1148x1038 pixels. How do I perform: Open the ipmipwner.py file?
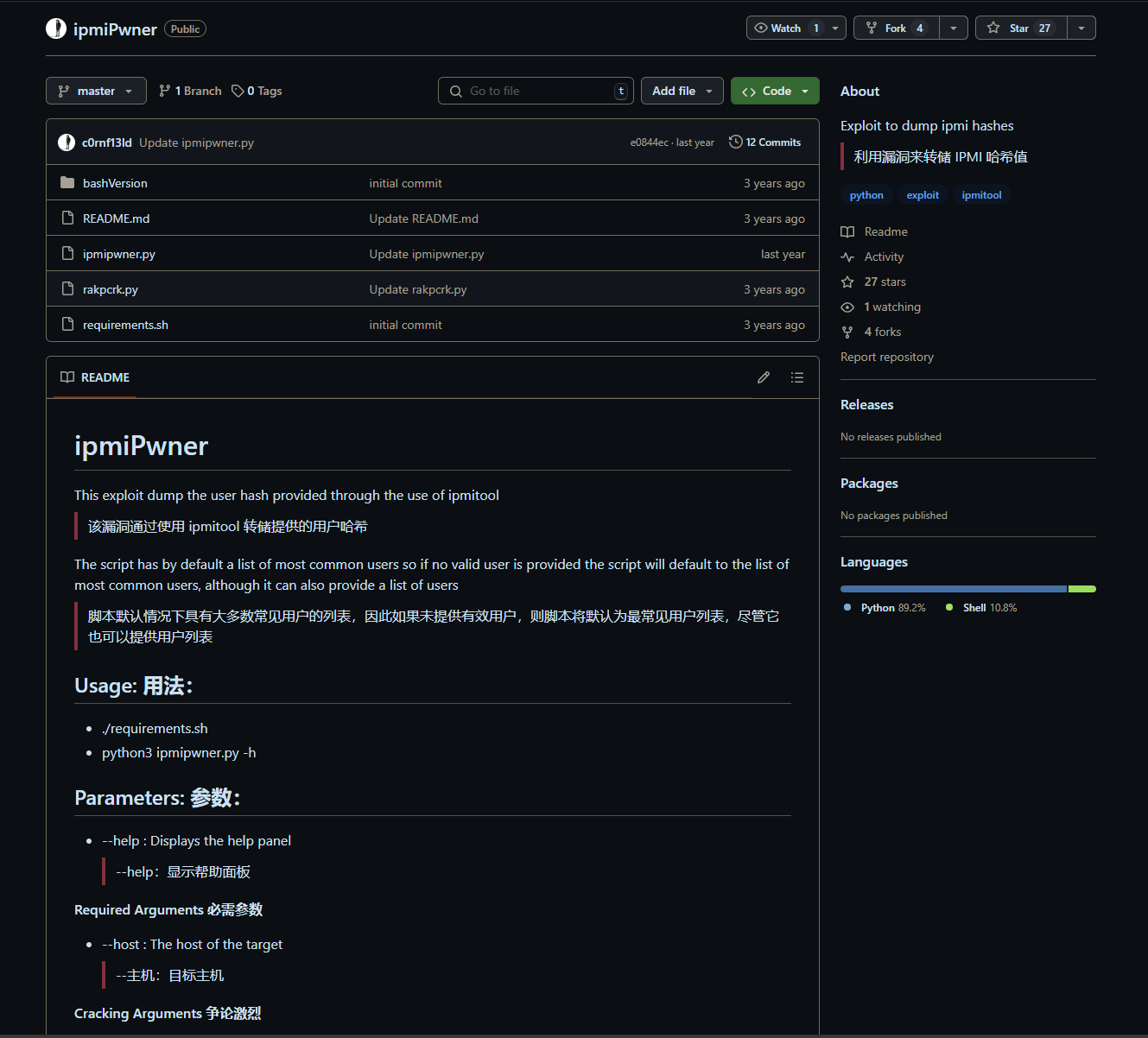[119, 254]
